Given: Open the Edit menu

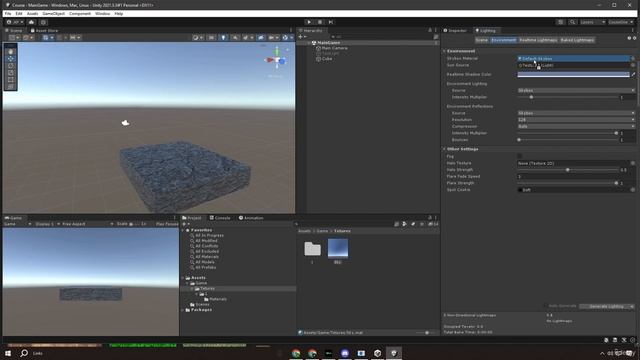Looking at the screenshot, I should 19,13.
